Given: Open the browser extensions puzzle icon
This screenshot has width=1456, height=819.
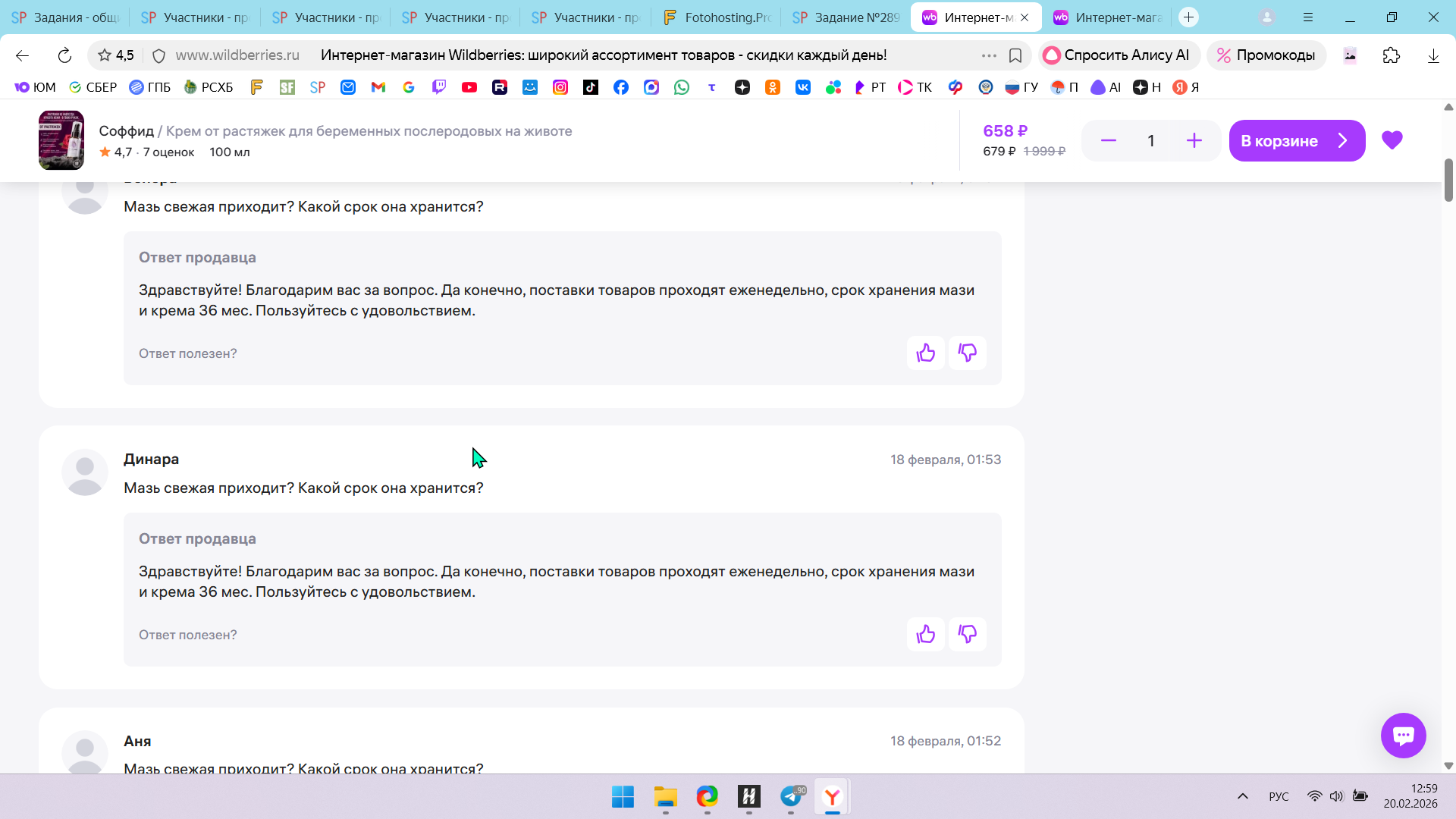Looking at the screenshot, I should [x=1391, y=55].
